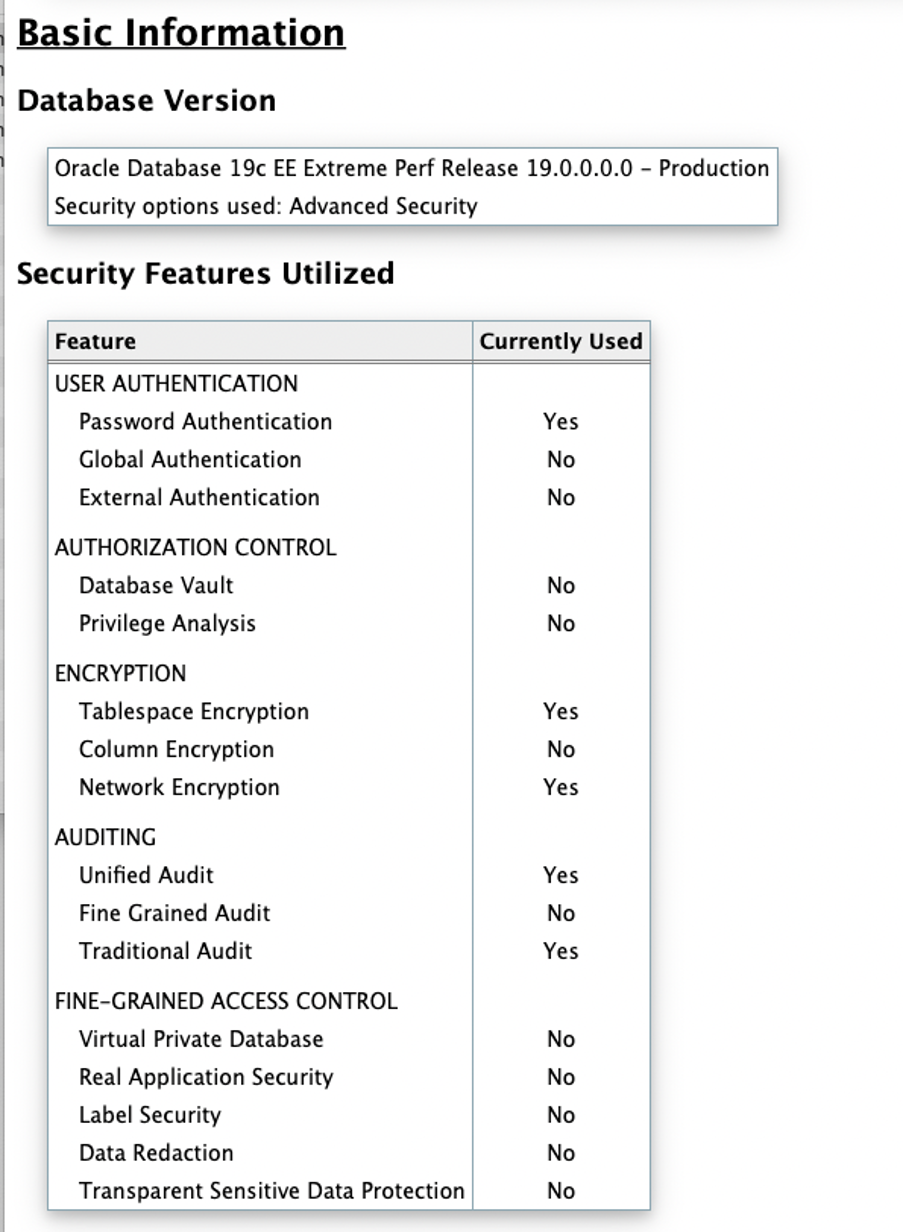Click the Unified Audit feature entry
This screenshot has height=1232, width=904.
(146, 876)
